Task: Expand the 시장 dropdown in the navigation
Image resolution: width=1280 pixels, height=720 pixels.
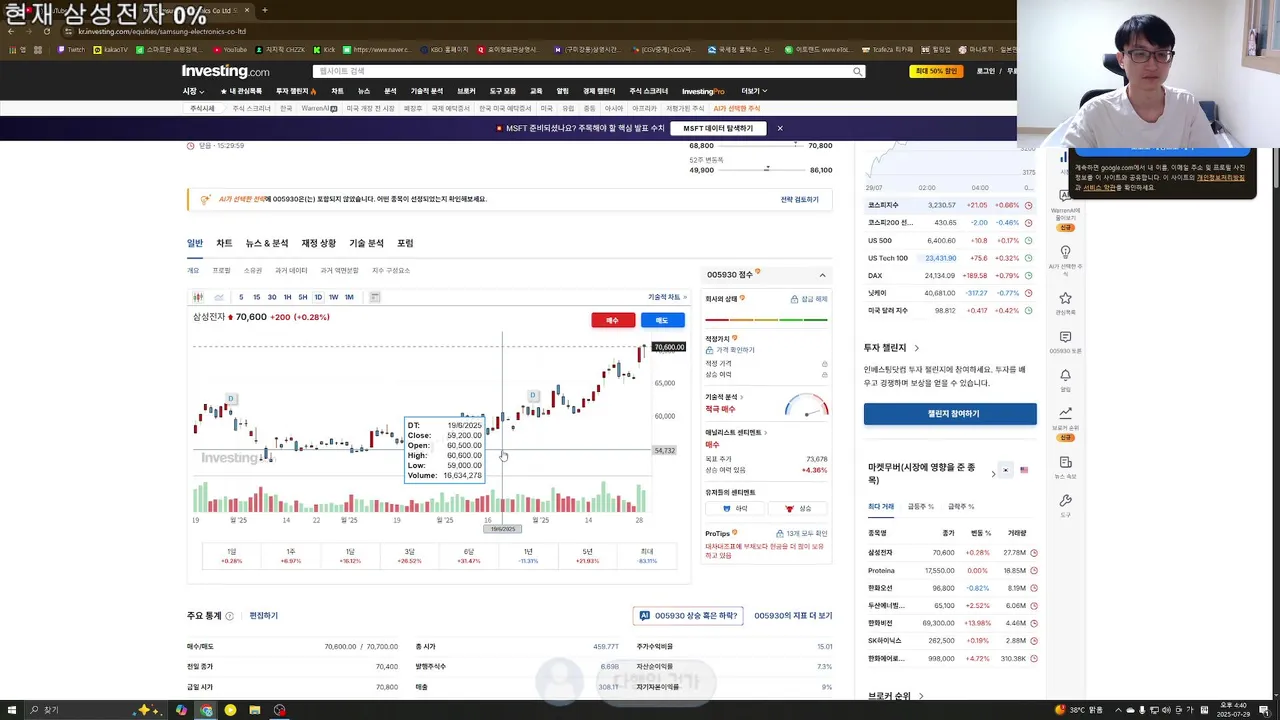Action: click(x=192, y=91)
